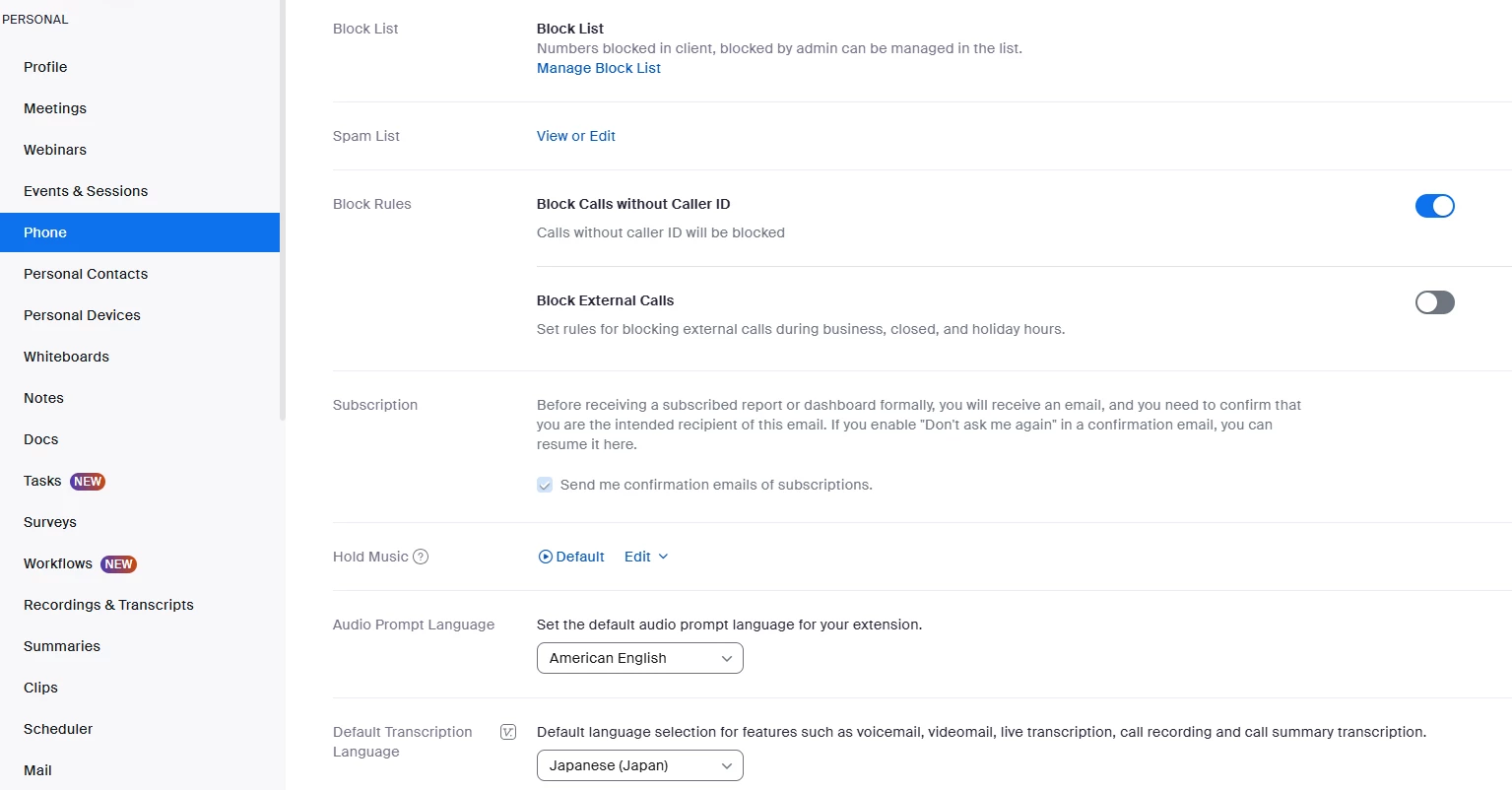
Task: Open the Manage Block List link
Action: [x=598, y=68]
